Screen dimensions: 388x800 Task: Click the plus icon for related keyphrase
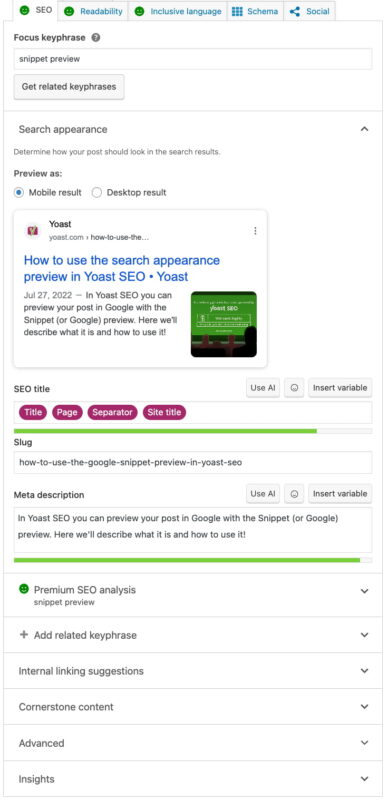click(x=23, y=635)
